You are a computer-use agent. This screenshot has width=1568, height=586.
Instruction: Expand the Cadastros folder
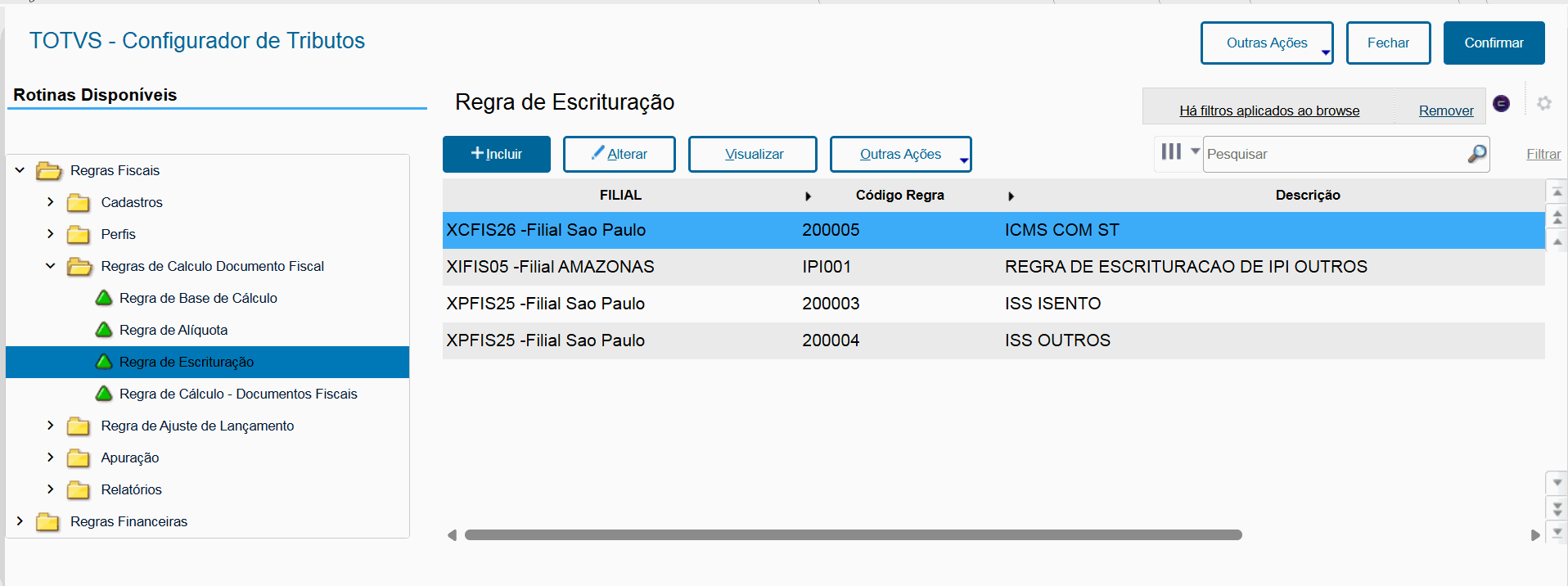[x=51, y=202]
